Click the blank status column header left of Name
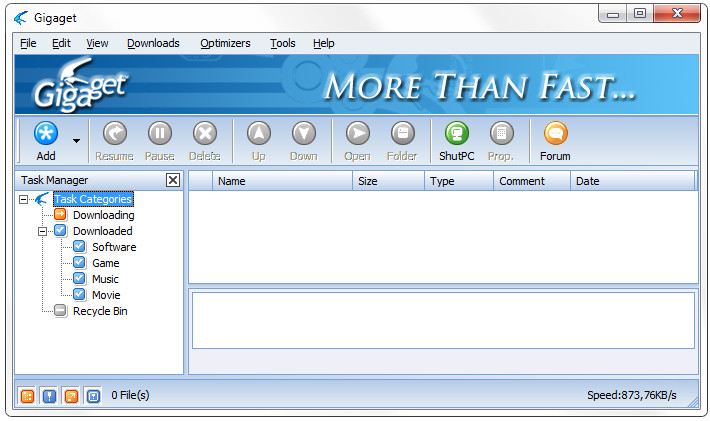710x421 pixels. pos(201,181)
